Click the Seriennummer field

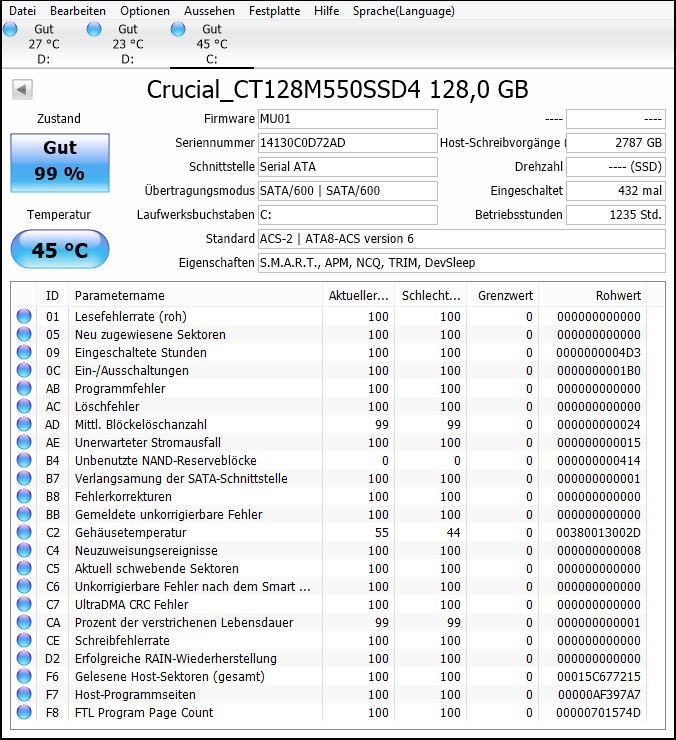(x=347, y=143)
